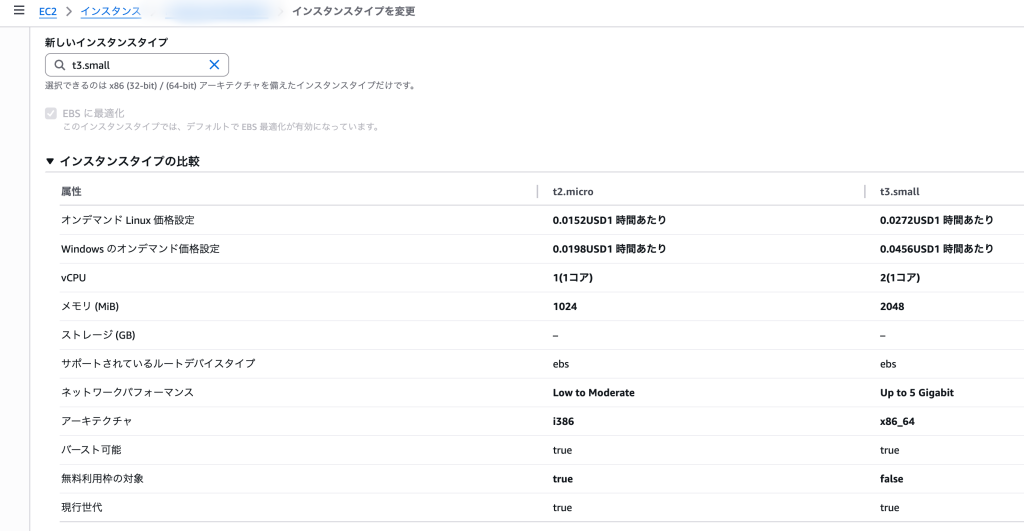Click the Up to 5 Gigabit value
The width and height of the screenshot is (1024, 531).
916,392
